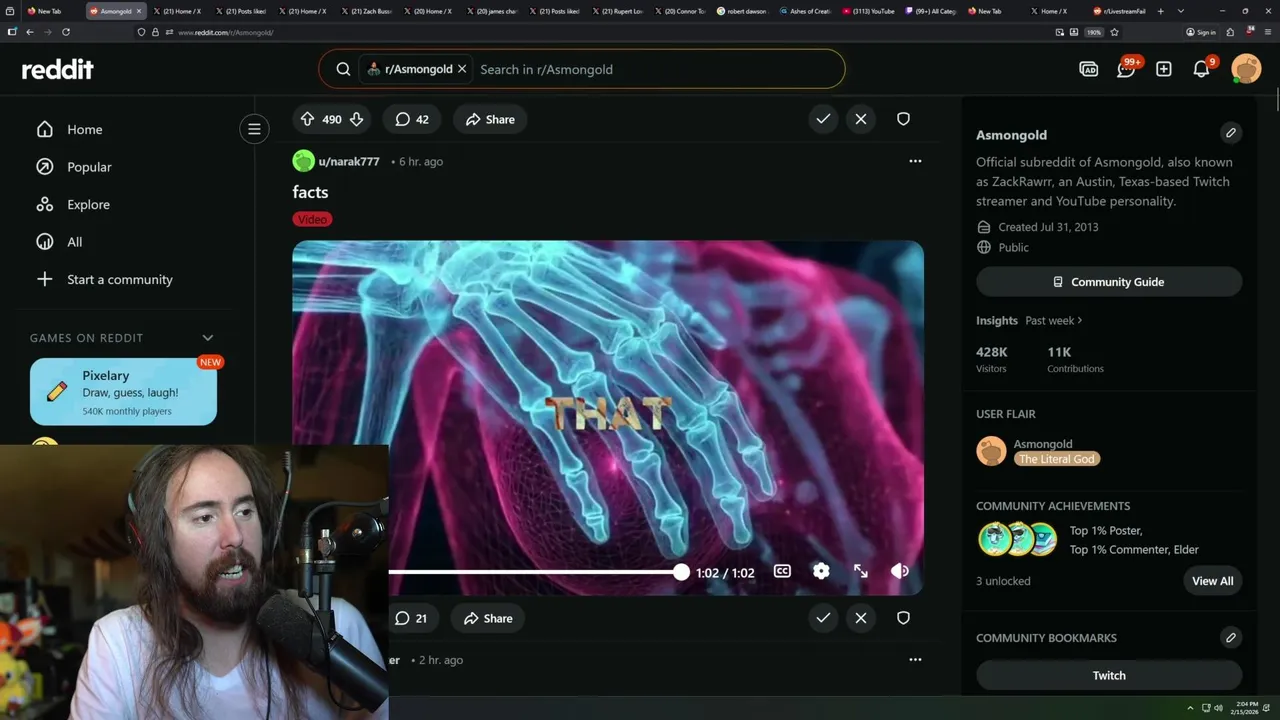The image size is (1280, 720).
Task: Open the u/narak777 profile link
Action: (349, 161)
